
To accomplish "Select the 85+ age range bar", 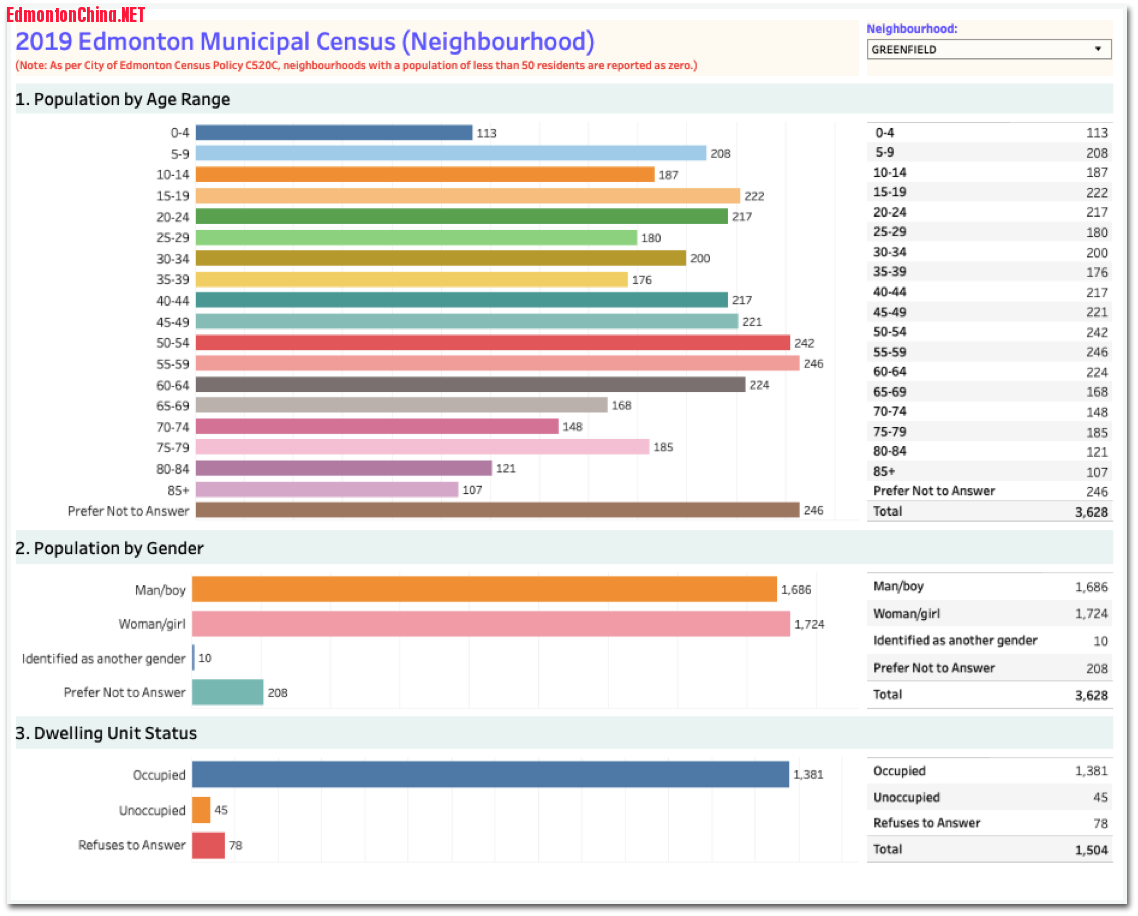I will [326, 490].
